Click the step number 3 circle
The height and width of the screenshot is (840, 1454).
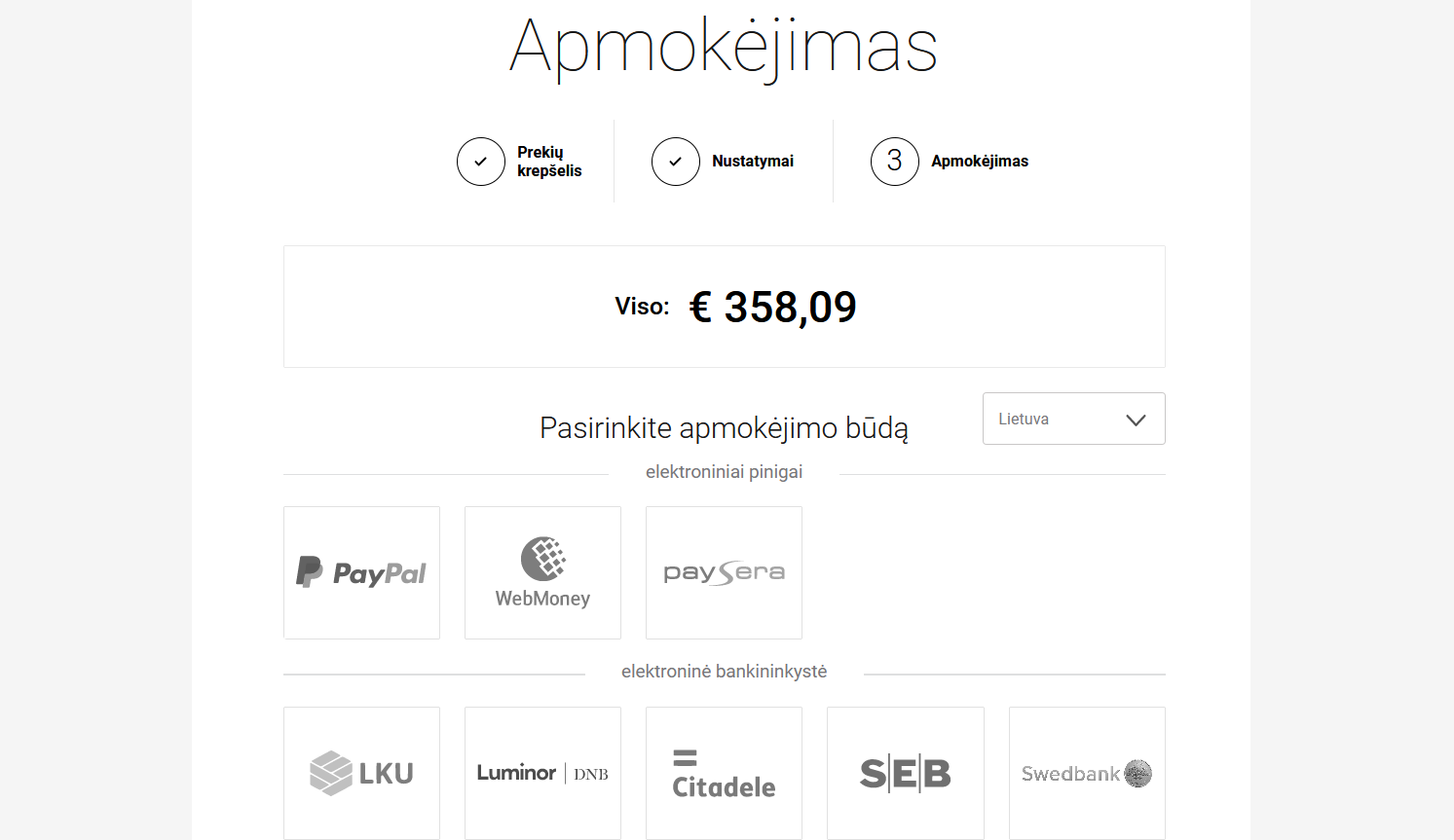895,162
